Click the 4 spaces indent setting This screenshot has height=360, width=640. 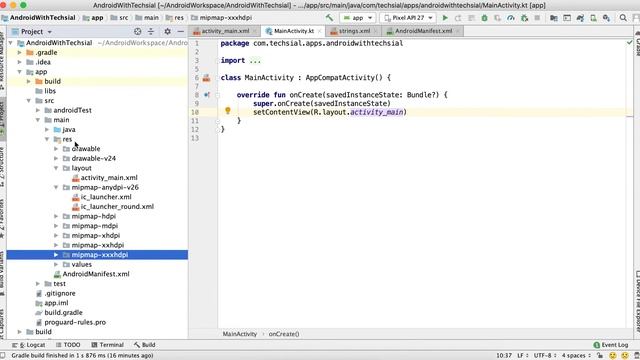point(576,356)
